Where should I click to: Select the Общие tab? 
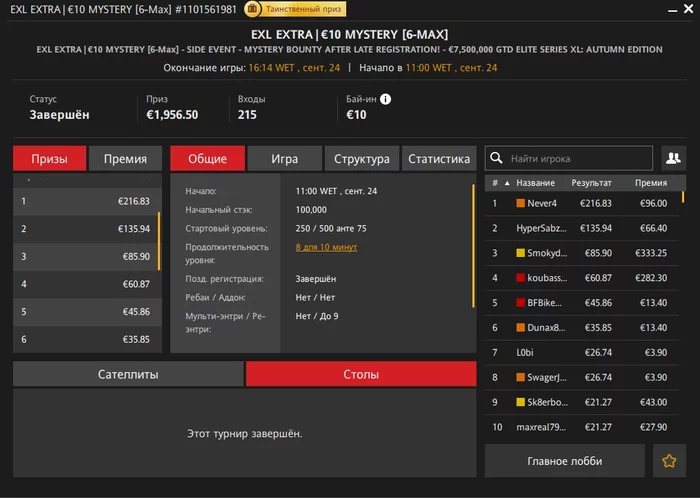(x=208, y=158)
